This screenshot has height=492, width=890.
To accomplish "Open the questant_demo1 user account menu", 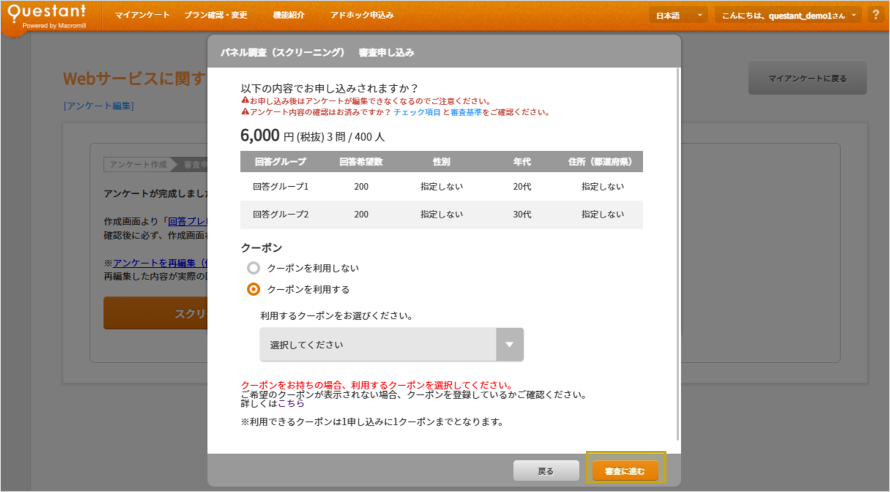I will (788, 16).
